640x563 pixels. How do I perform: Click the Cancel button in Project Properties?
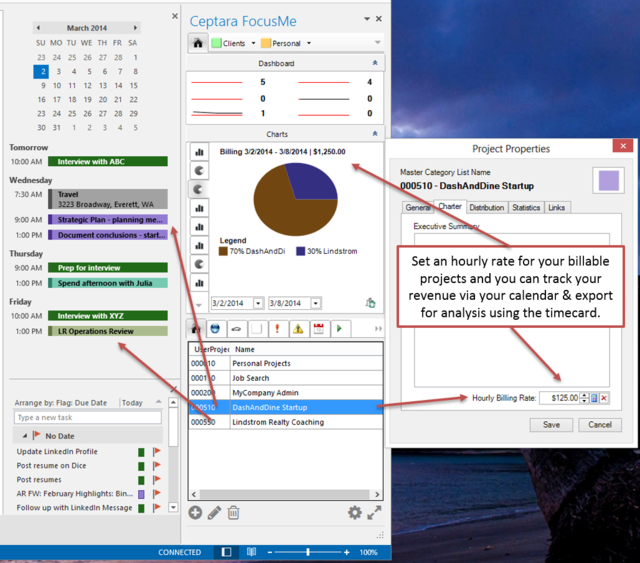[x=600, y=425]
